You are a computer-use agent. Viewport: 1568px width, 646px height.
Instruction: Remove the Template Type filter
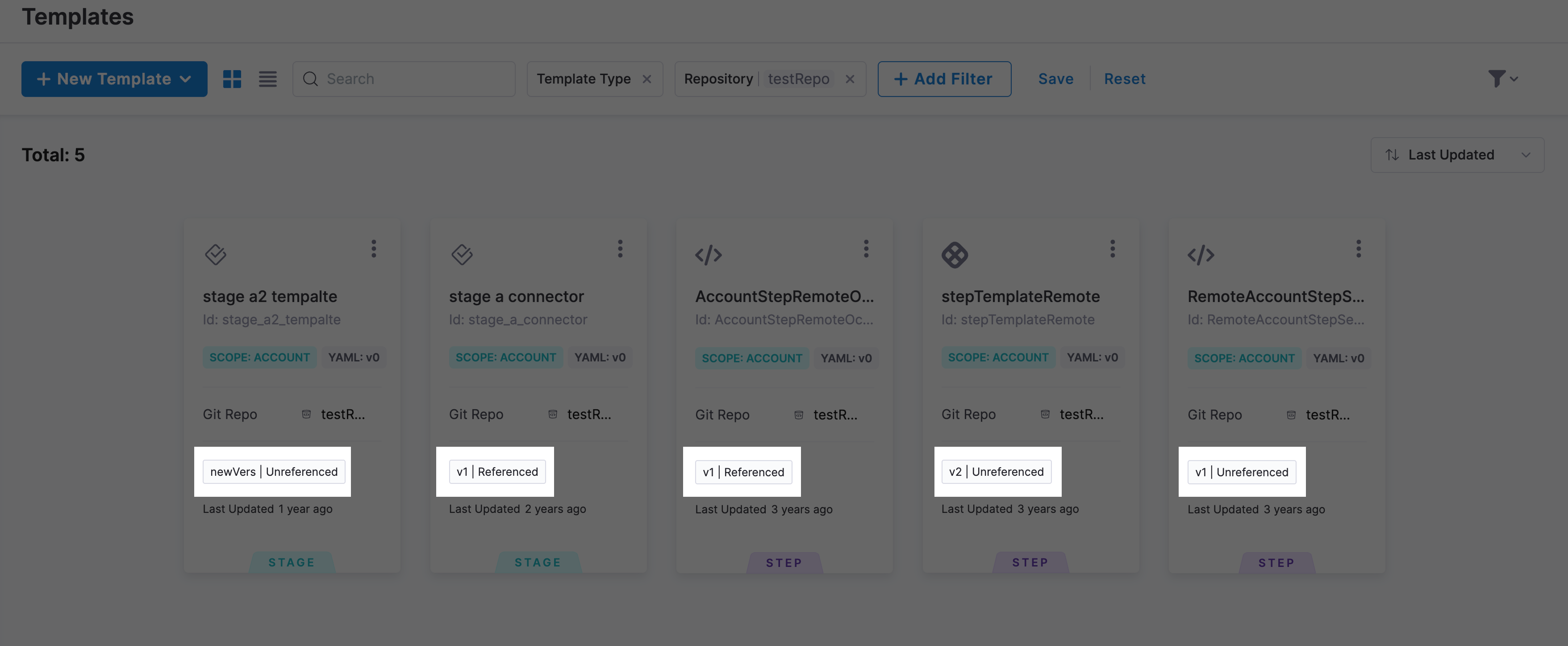click(x=647, y=79)
